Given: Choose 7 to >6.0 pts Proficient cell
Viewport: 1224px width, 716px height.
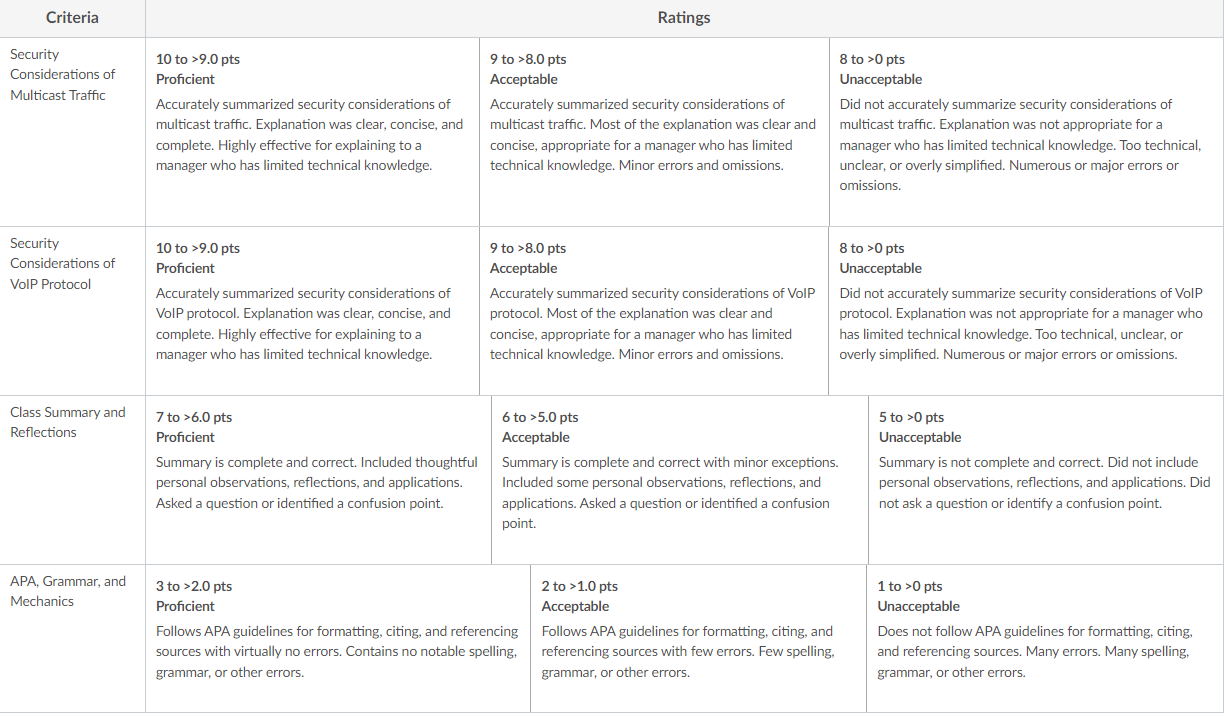Looking at the screenshot, I should (x=318, y=480).
